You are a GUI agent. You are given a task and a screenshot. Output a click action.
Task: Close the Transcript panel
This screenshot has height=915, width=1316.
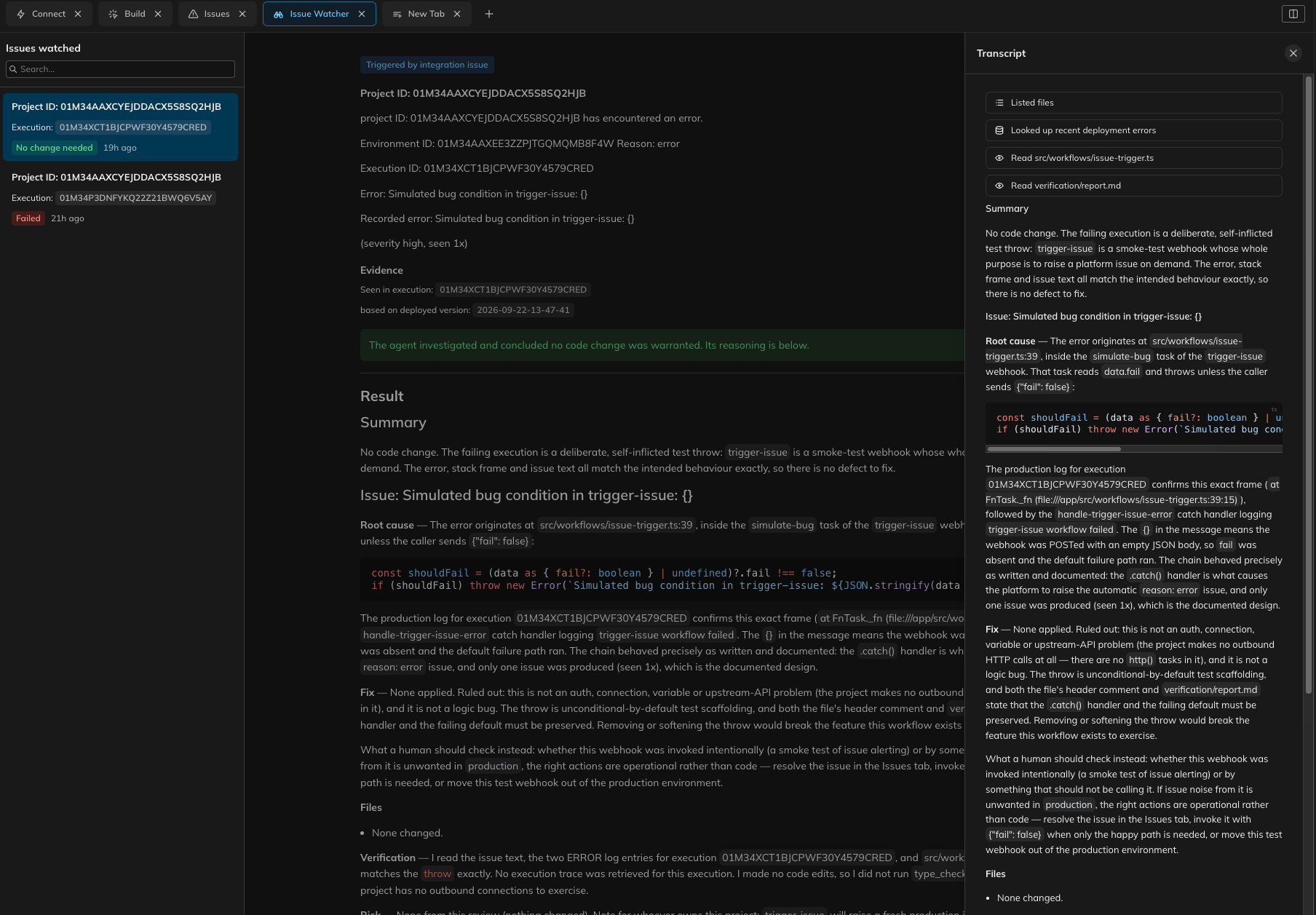1293,53
